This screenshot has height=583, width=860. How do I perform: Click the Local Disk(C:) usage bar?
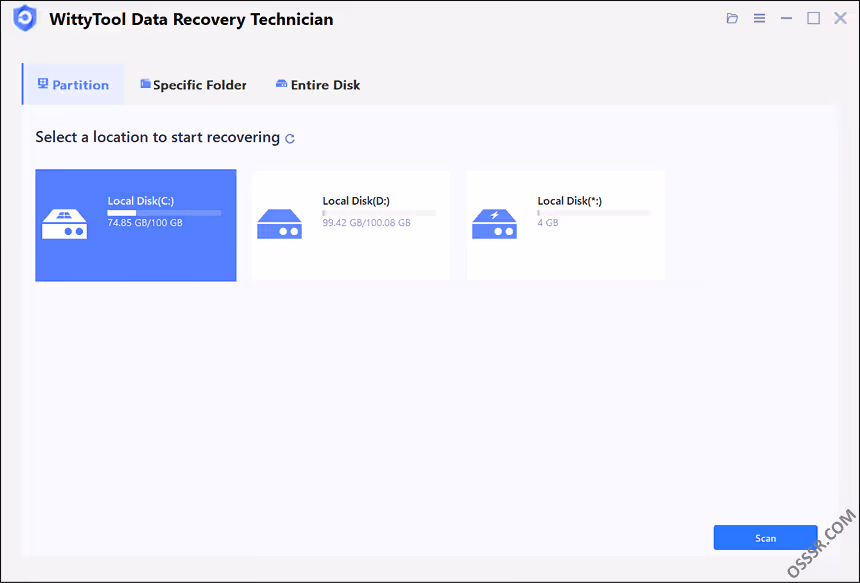(164, 213)
